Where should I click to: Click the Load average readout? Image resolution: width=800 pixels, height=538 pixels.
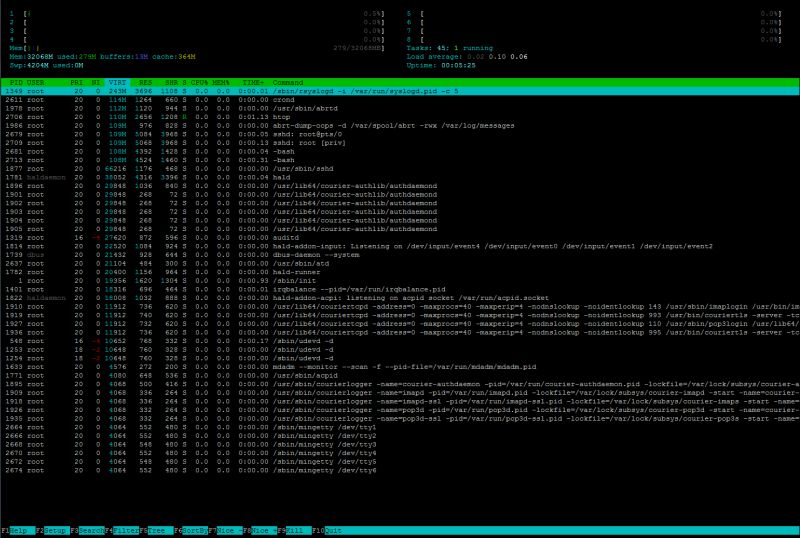click(467, 57)
